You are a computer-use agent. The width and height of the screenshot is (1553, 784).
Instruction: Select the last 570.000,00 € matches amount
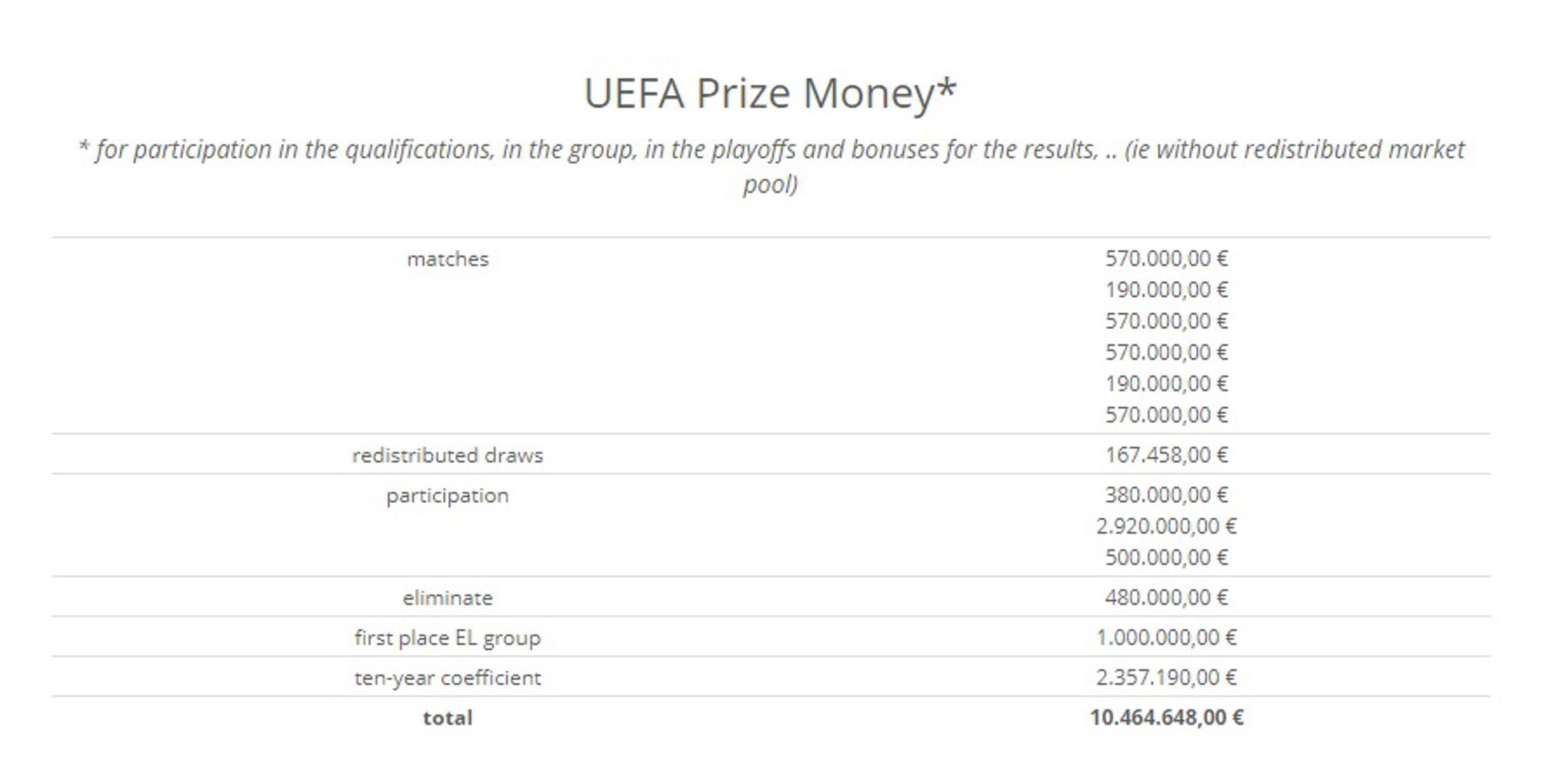(x=1166, y=415)
